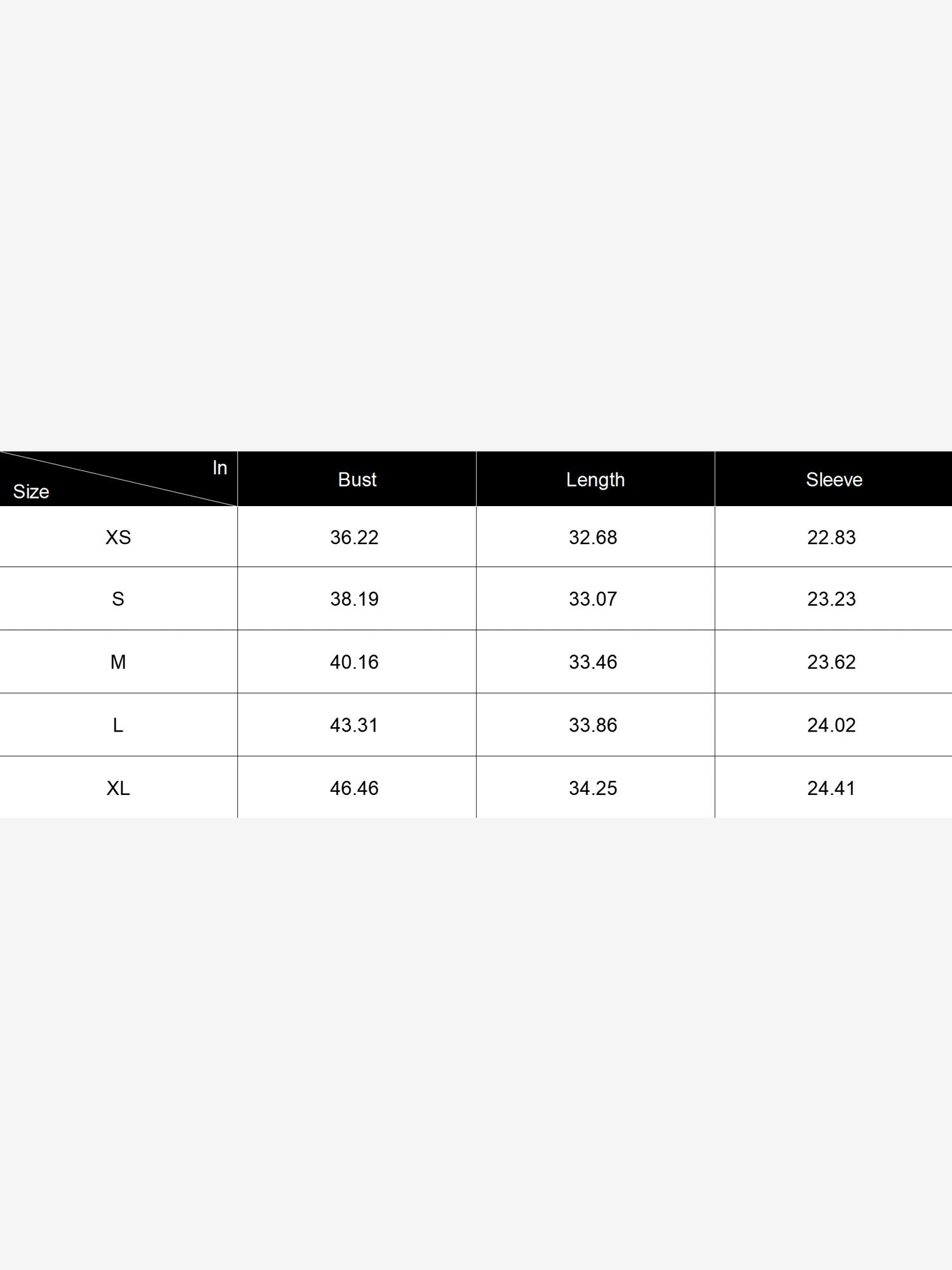Click M length value 33.46

tap(593, 662)
